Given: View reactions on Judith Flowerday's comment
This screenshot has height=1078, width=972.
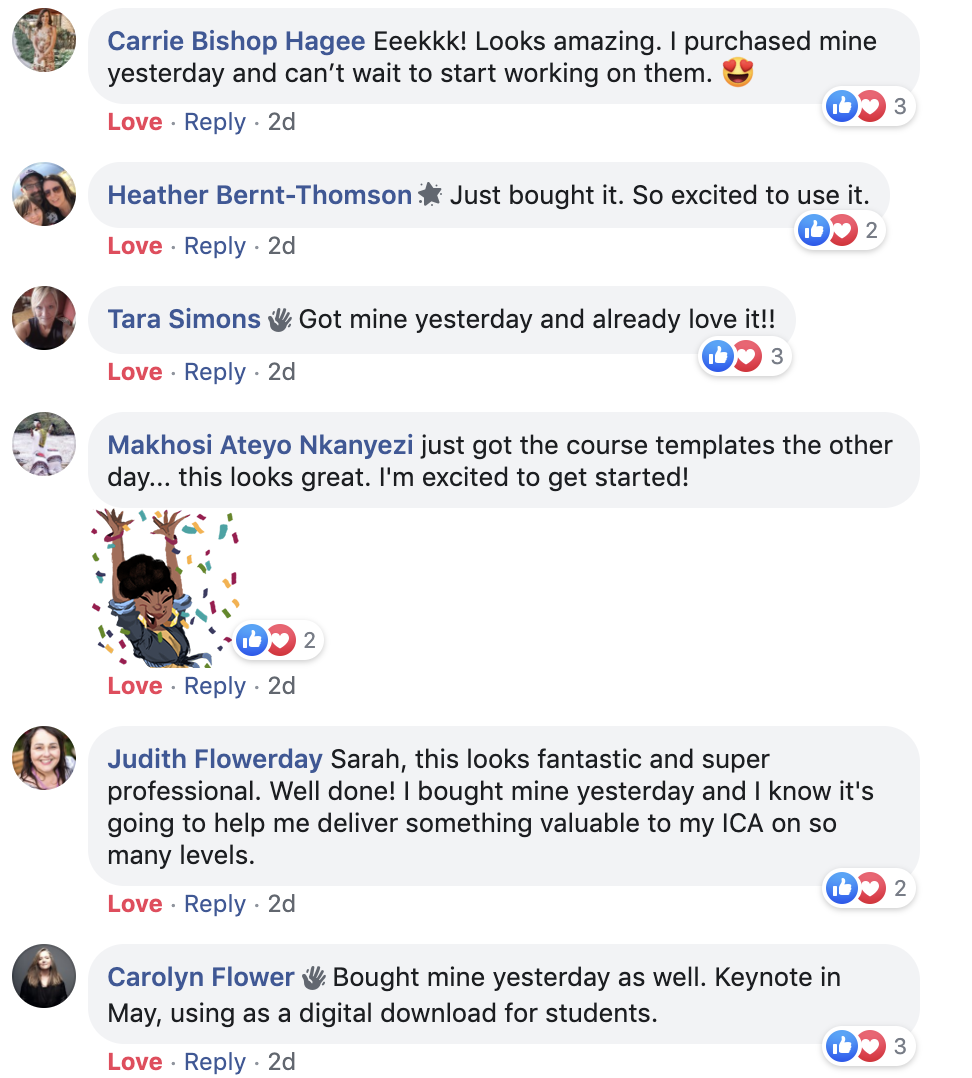Looking at the screenshot, I should coord(869,887).
